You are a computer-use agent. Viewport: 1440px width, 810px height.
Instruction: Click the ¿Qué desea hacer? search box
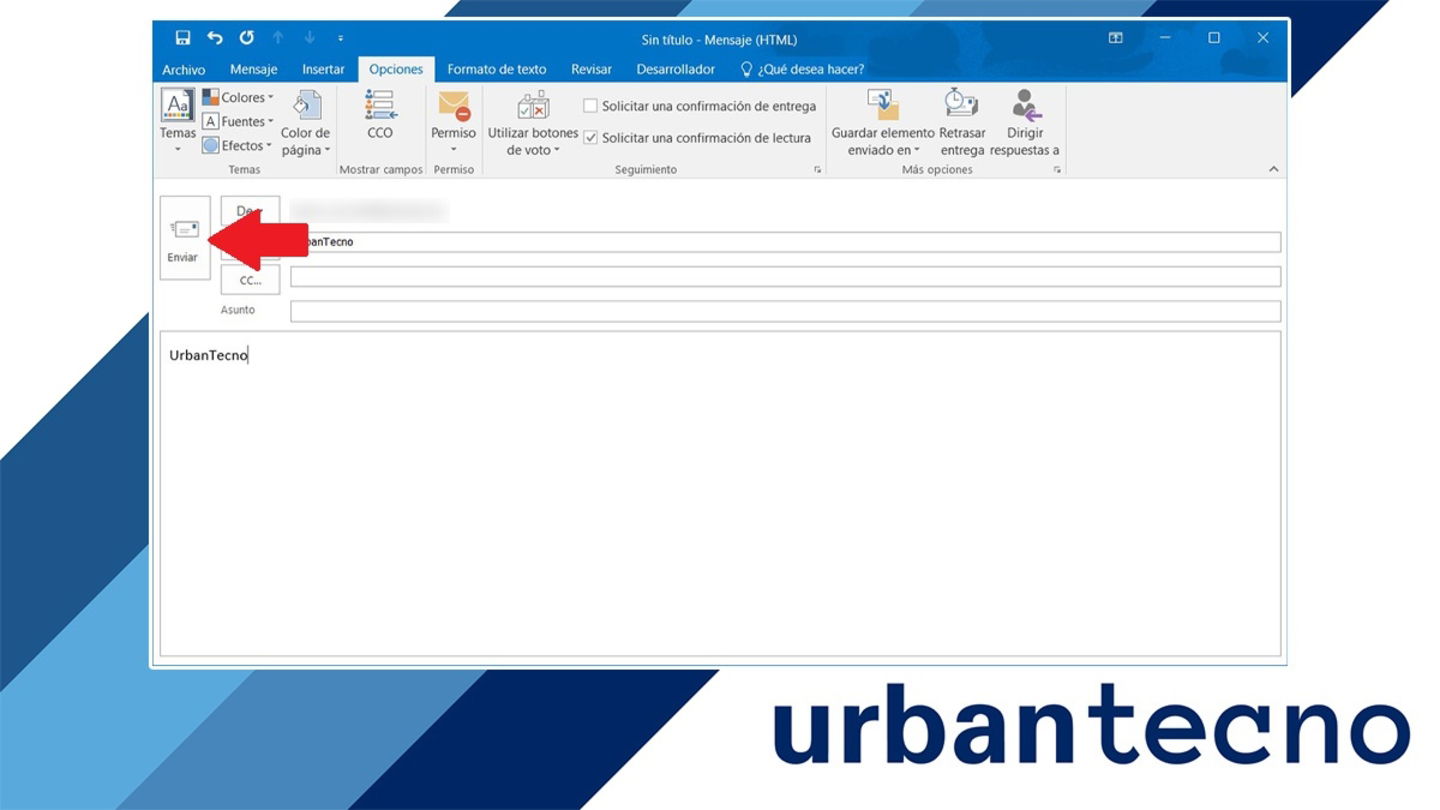[x=802, y=69]
